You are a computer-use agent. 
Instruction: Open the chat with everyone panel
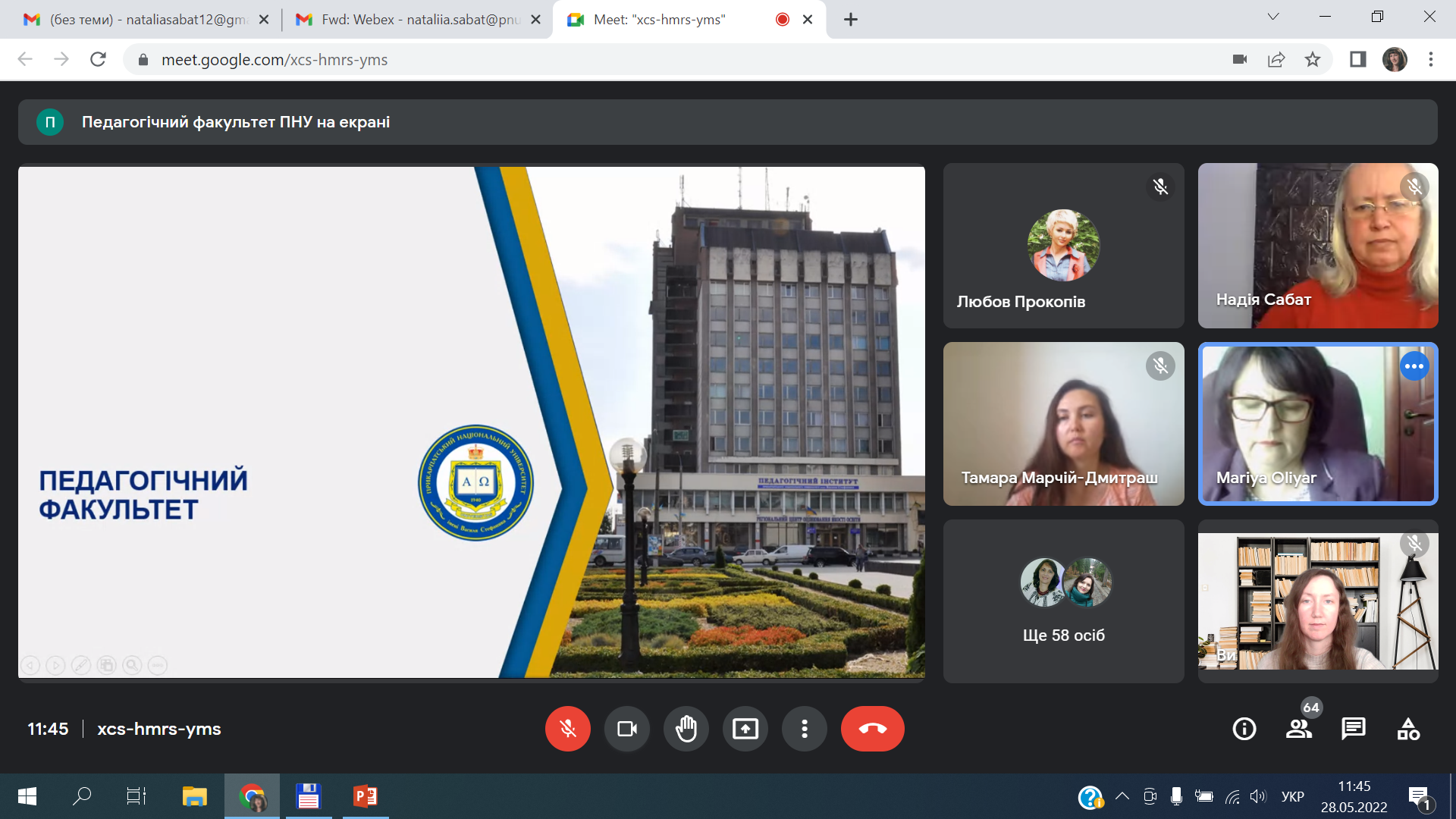(1354, 729)
